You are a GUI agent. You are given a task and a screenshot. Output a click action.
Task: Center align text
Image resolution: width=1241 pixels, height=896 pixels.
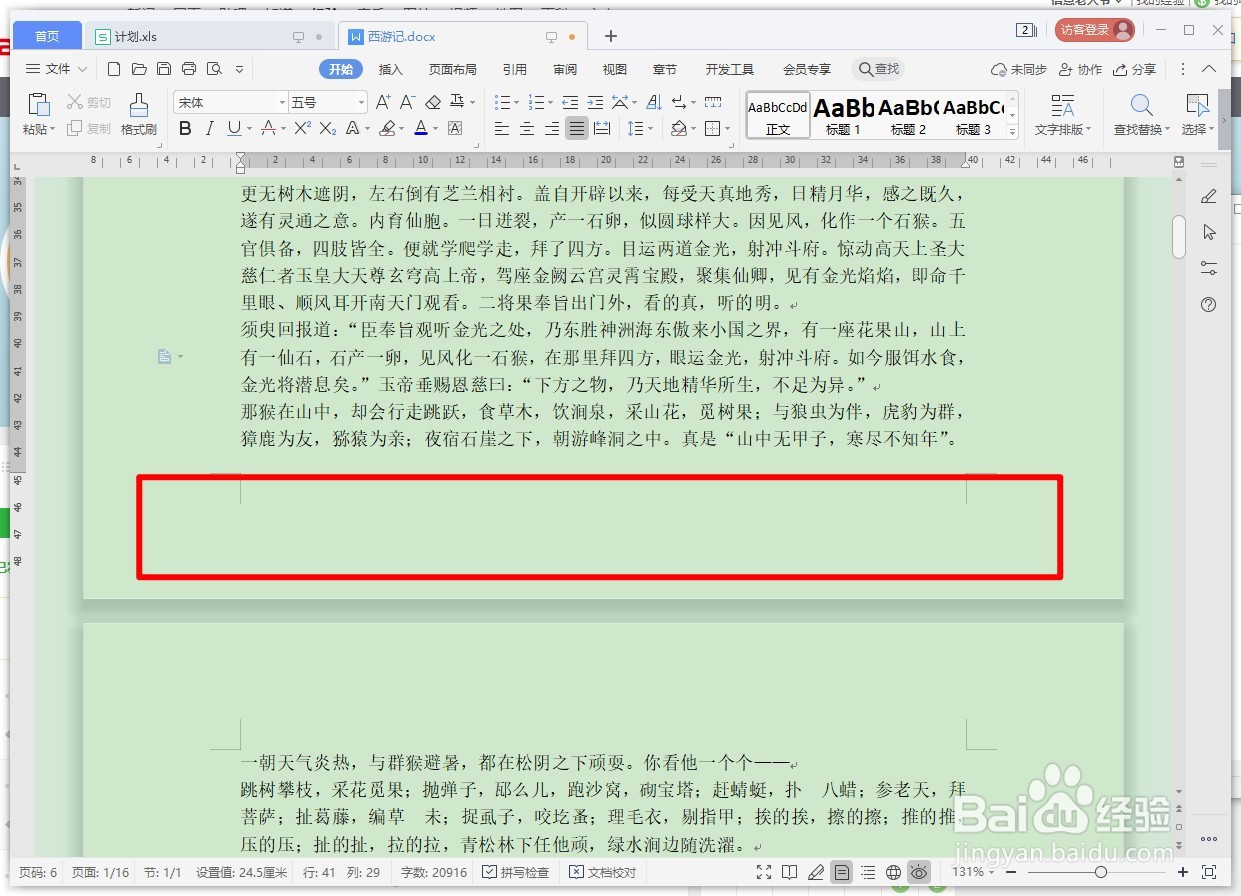coord(527,128)
